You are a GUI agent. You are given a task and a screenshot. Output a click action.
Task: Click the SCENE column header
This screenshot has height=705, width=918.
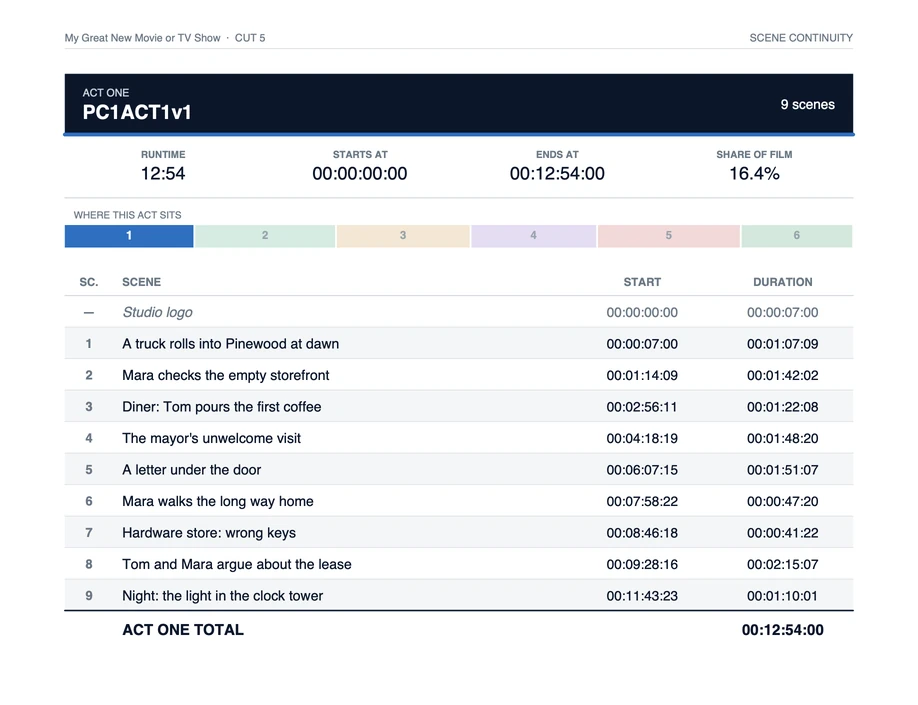pyautogui.click(x=141, y=282)
